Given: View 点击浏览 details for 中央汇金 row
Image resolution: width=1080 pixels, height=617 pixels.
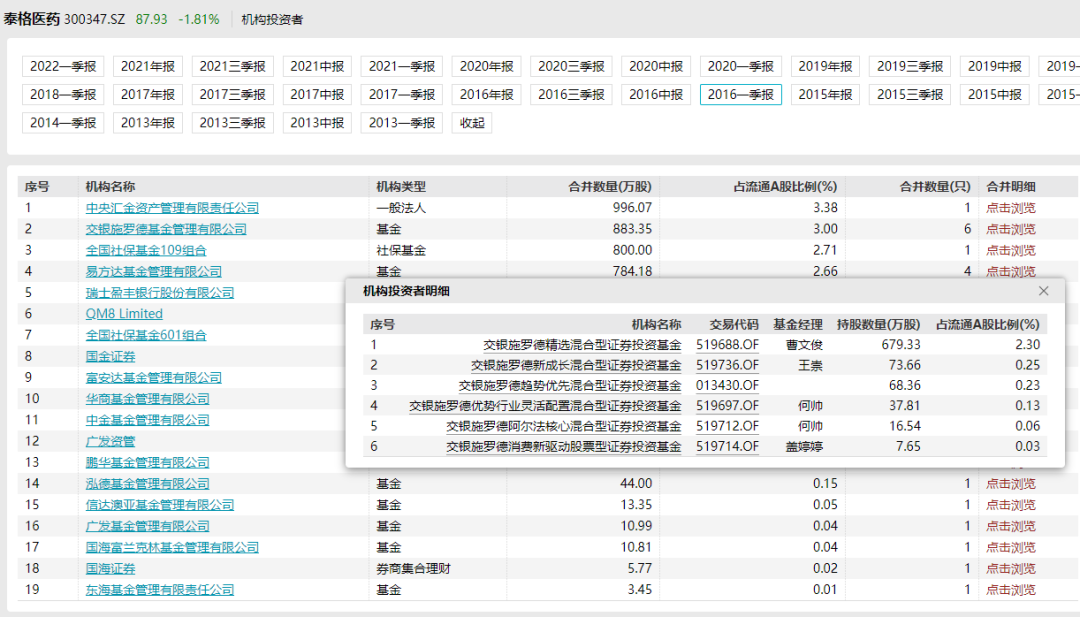Looking at the screenshot, I should pos(1010,207).
